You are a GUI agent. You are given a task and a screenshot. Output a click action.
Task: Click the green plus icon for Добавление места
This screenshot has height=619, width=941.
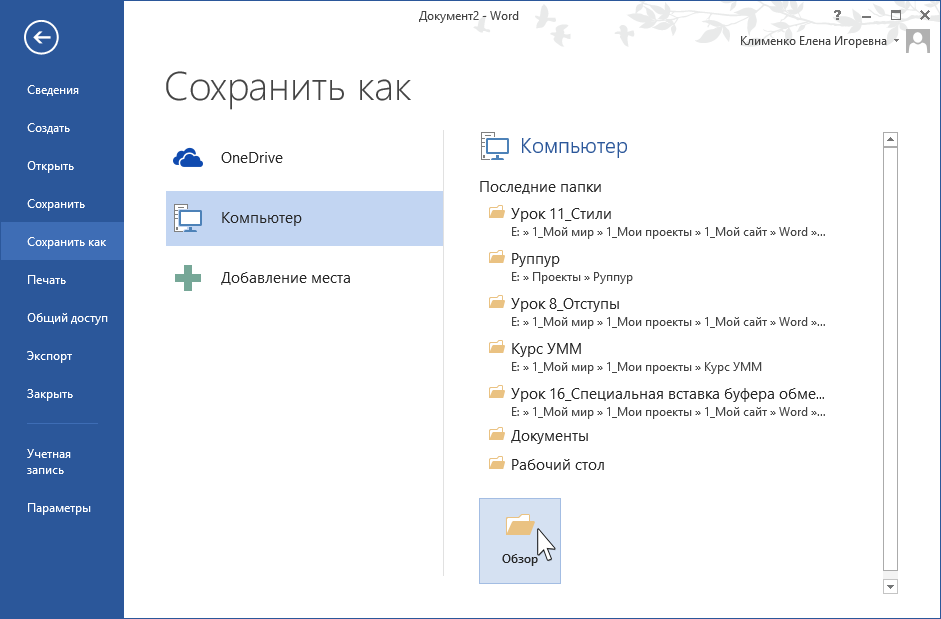188,278
